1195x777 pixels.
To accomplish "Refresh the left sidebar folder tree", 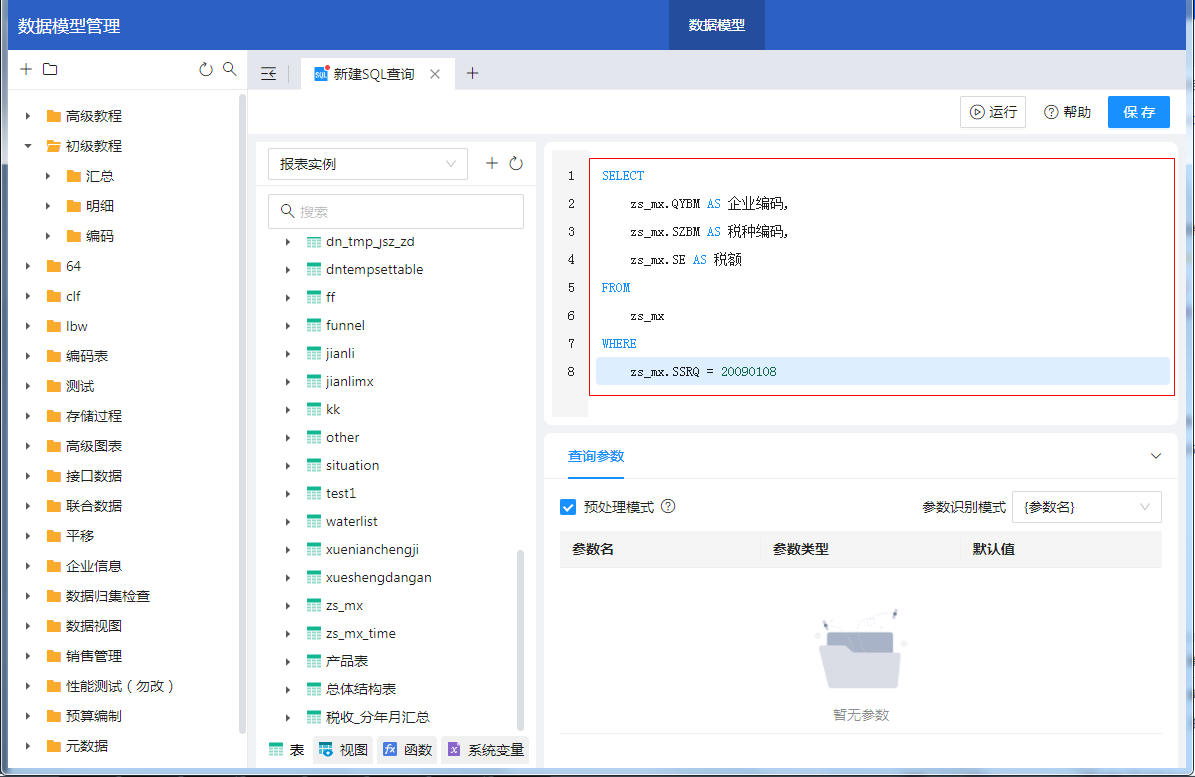I will pos(206,70).
